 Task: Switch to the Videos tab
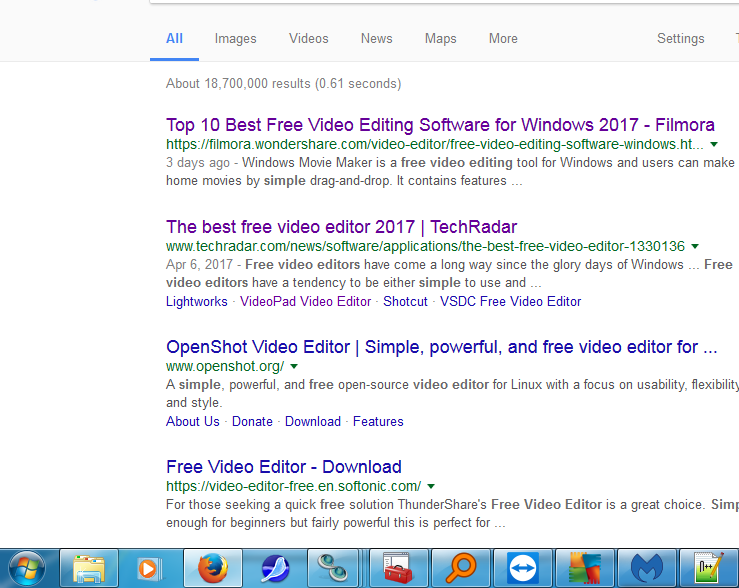(x=309, y=39)
